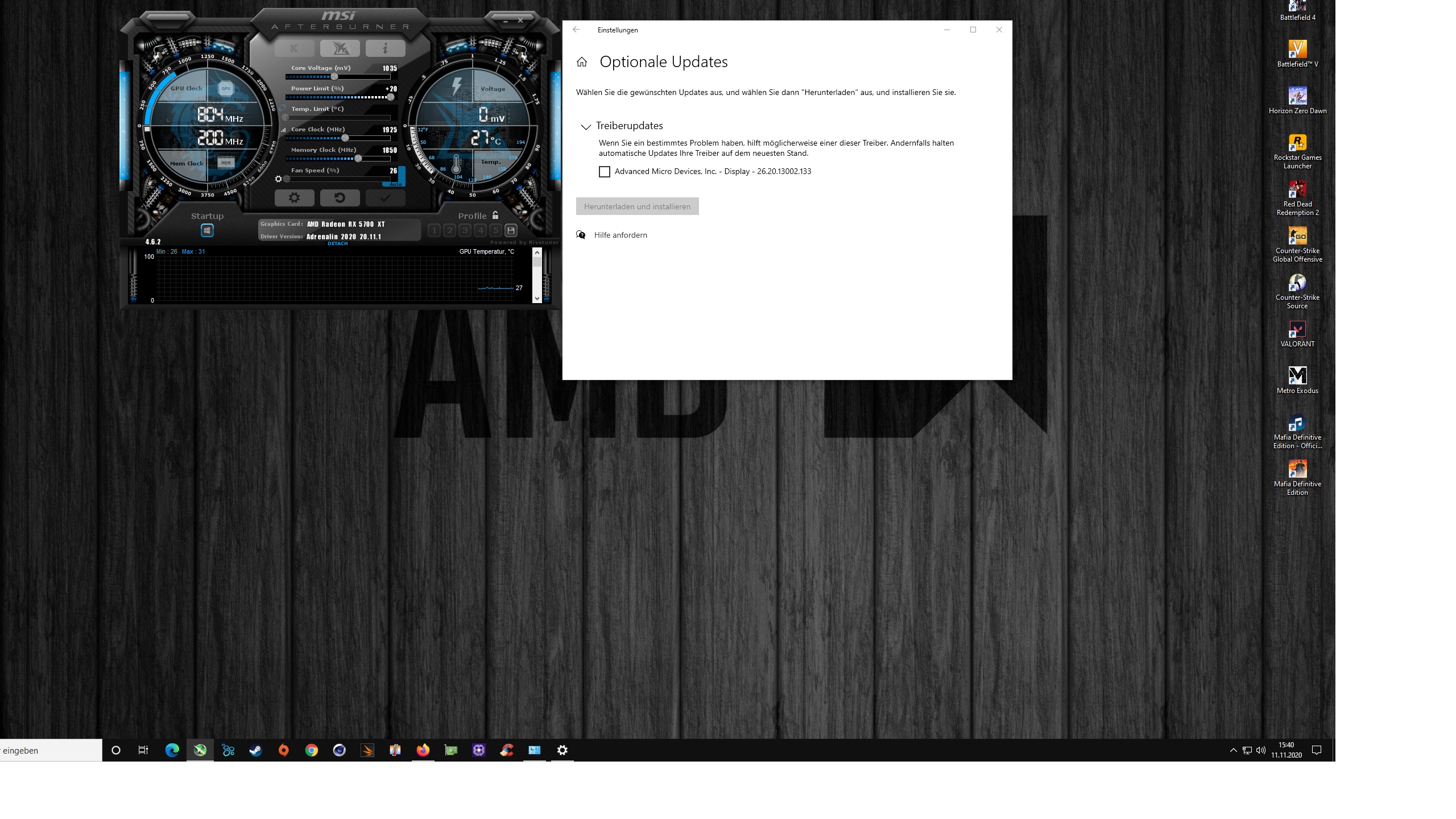
Task: Click the profile lock icon
Action: [x=495, y=216]
